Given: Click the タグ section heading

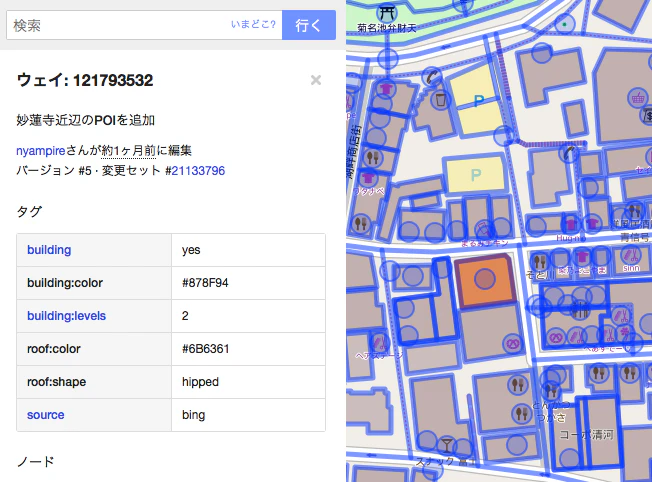Looking at the screenshot, I should click(29, 211).
